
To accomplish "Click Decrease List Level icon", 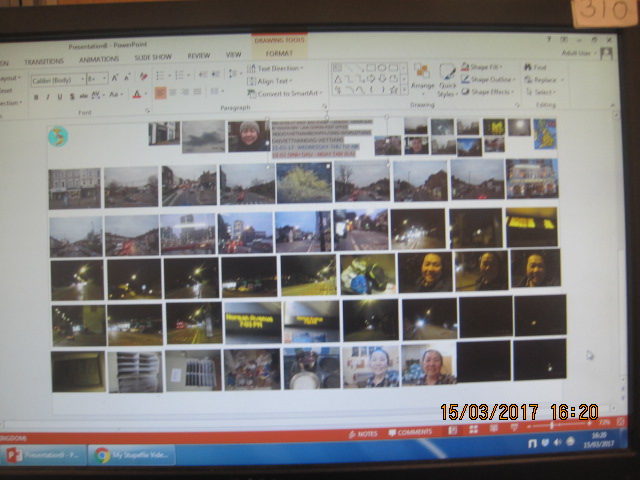I will pos(203,74).
